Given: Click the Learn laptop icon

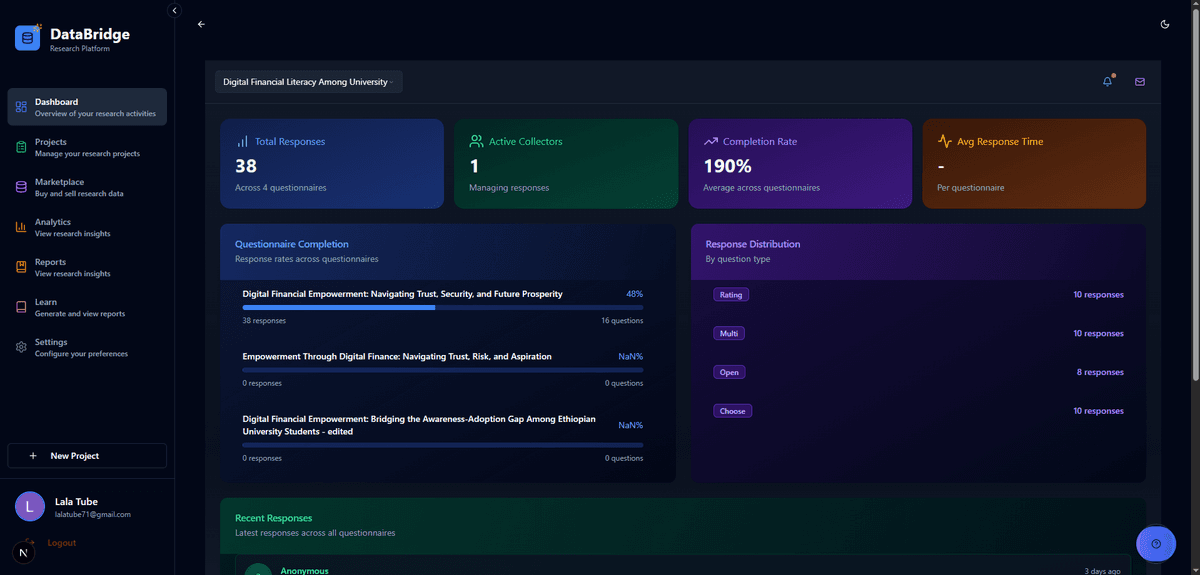Looking at the screenshot, I should (21, 307).
